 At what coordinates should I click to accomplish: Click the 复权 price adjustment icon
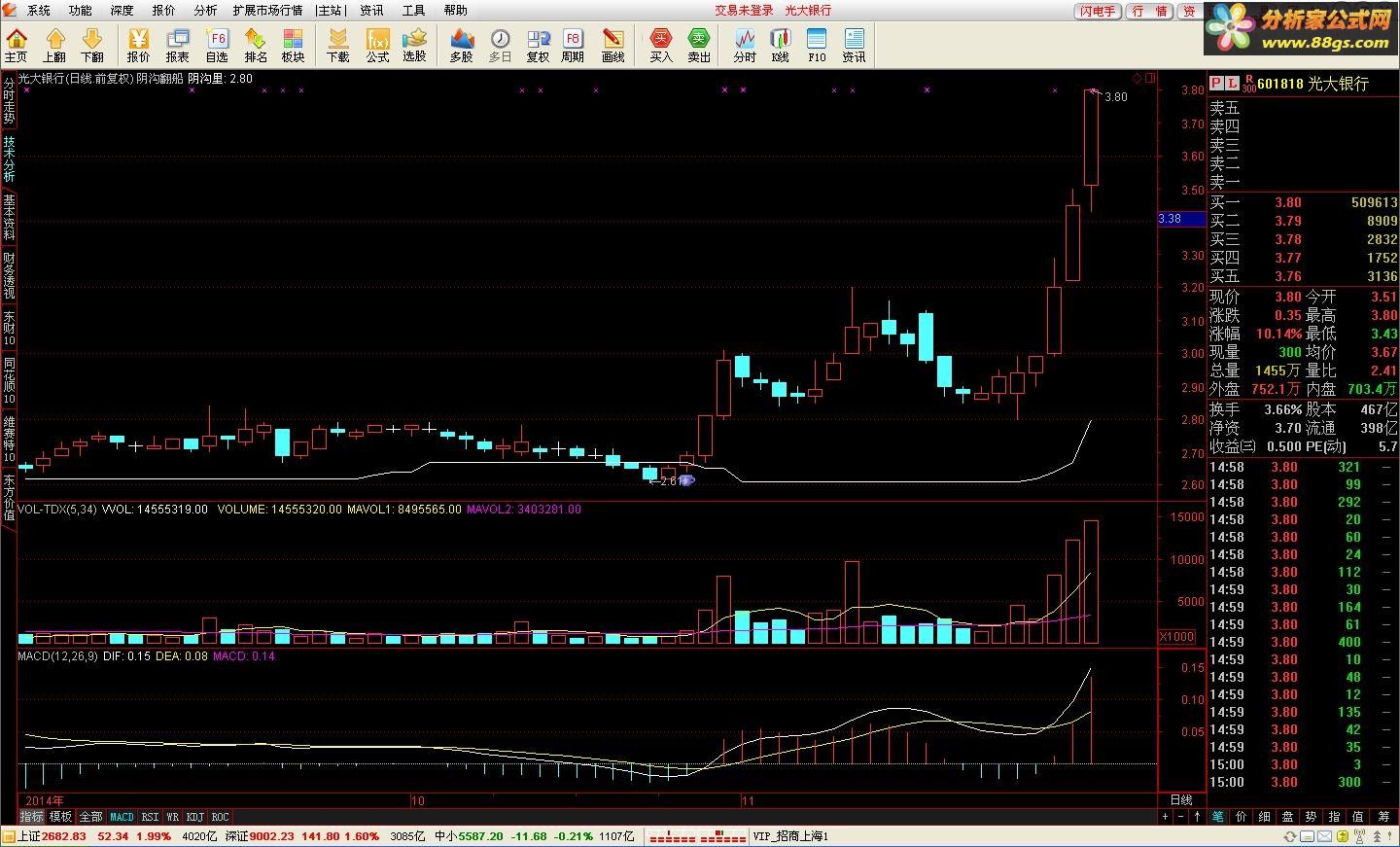[x=538, y=45]
